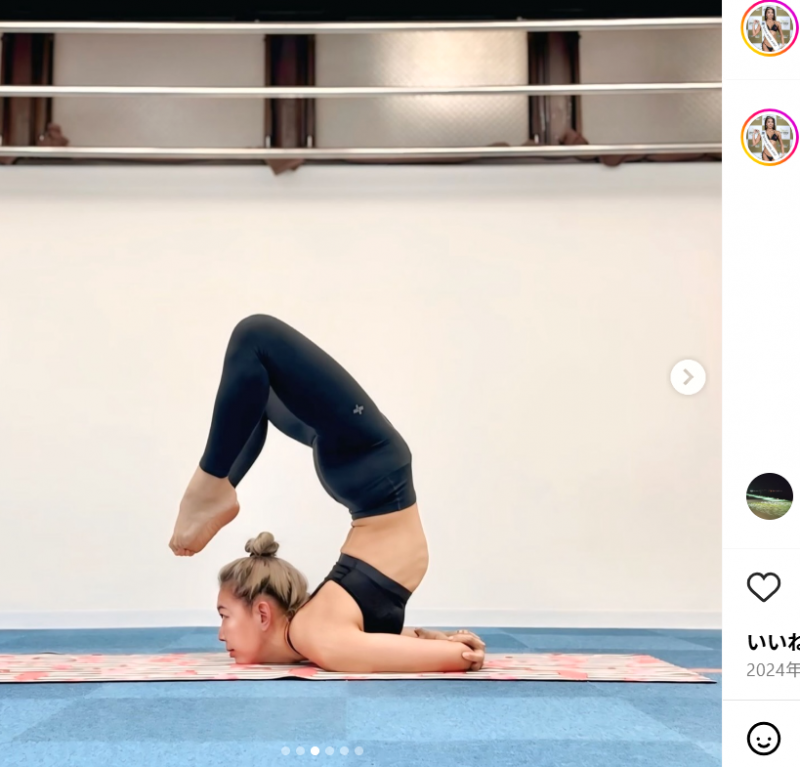Viewport: 800px width, 767px height.
Task: Jump to the first carousel dot
Action: pos(286,751)
